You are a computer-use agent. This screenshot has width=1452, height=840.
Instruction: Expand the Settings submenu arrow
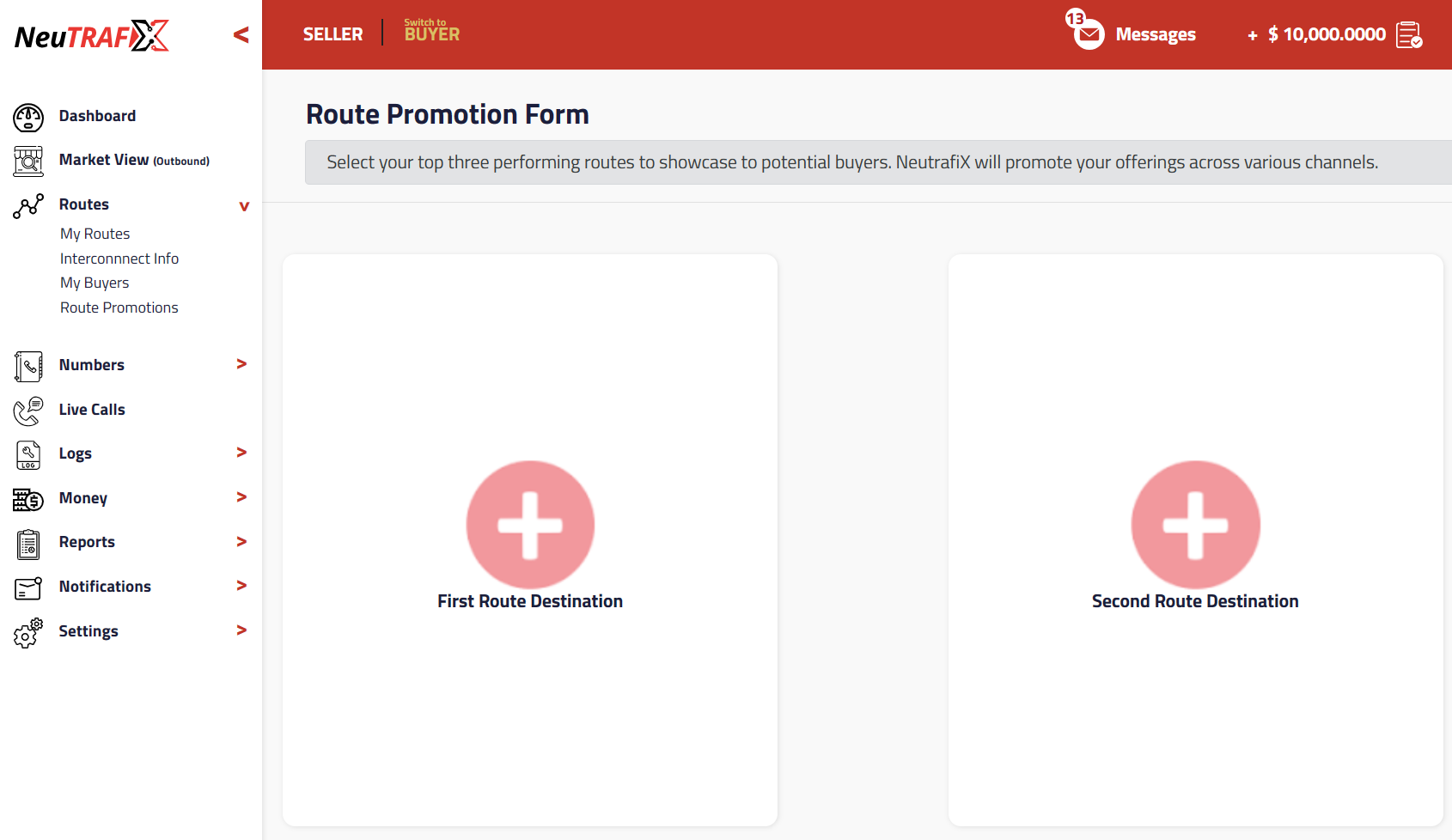coord(241,630)
